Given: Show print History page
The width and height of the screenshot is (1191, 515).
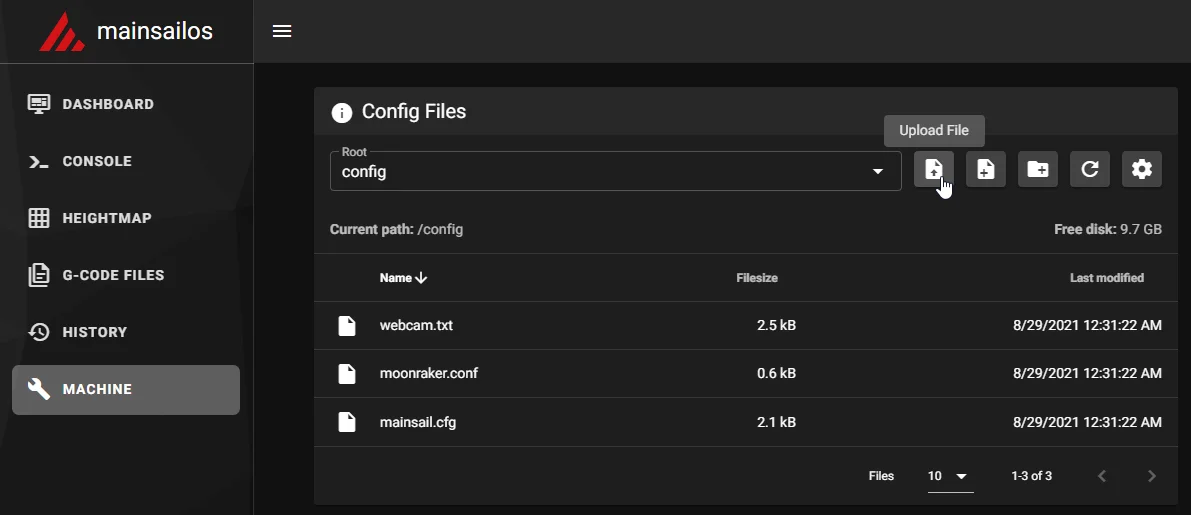Looking at the screenshot, I should point(95,332).
